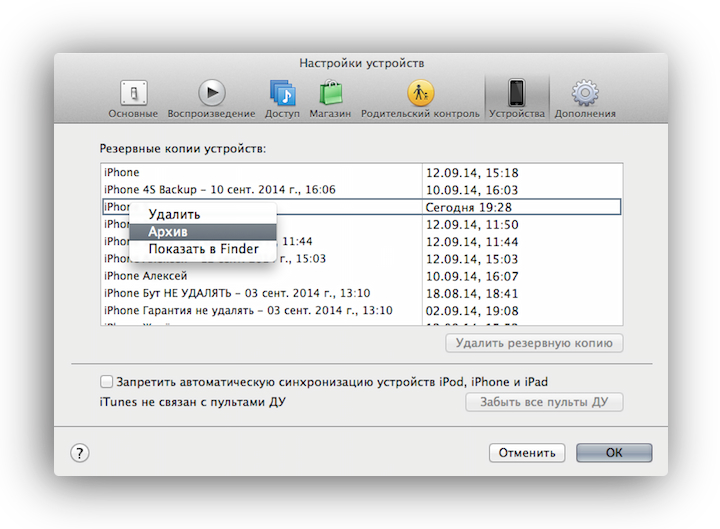Choose Архив from the context menu
Viewport: 720px width, 529px height.
(167, 232)
